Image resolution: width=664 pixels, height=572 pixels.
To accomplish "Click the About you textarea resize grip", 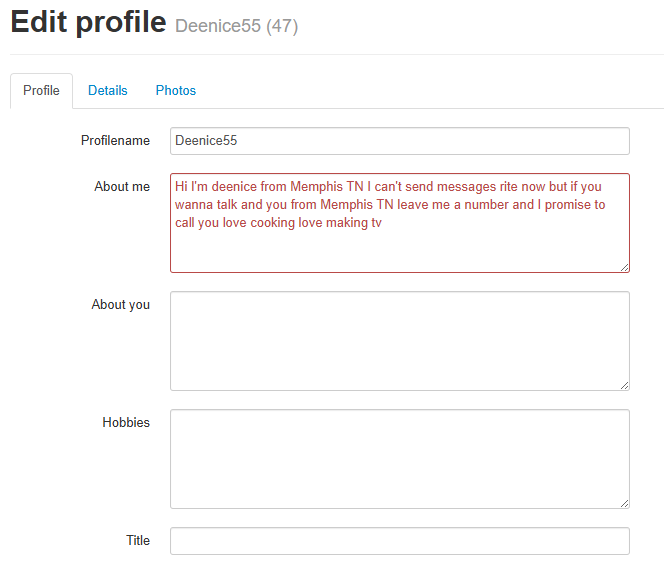I will (x=624, y=385).
